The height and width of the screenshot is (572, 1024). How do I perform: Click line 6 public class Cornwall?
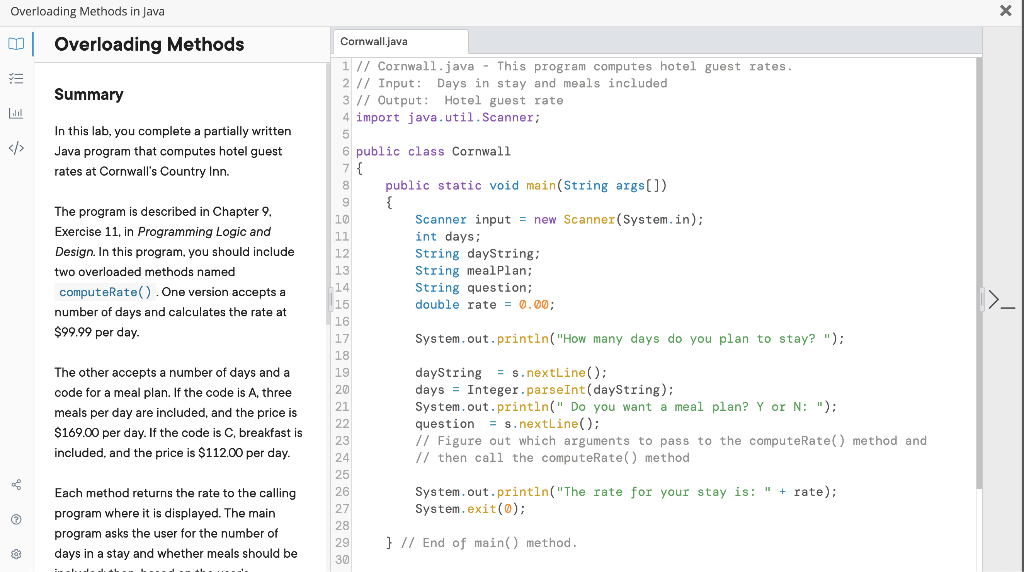433,151
